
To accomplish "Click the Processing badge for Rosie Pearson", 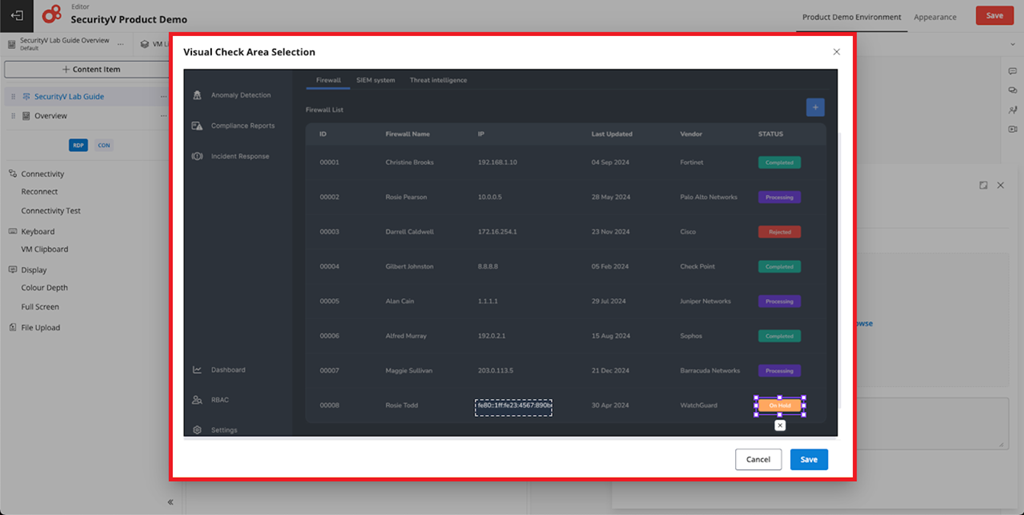I will 779,197.
